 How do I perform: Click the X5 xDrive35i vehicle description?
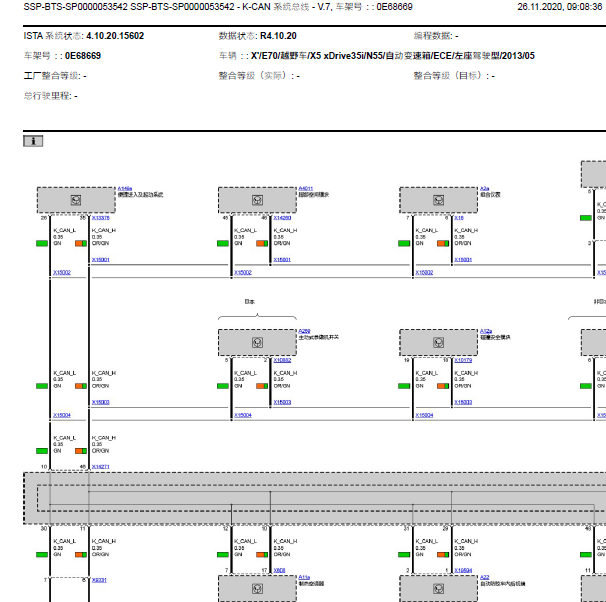pyautogui.click(x=393, y=56)
